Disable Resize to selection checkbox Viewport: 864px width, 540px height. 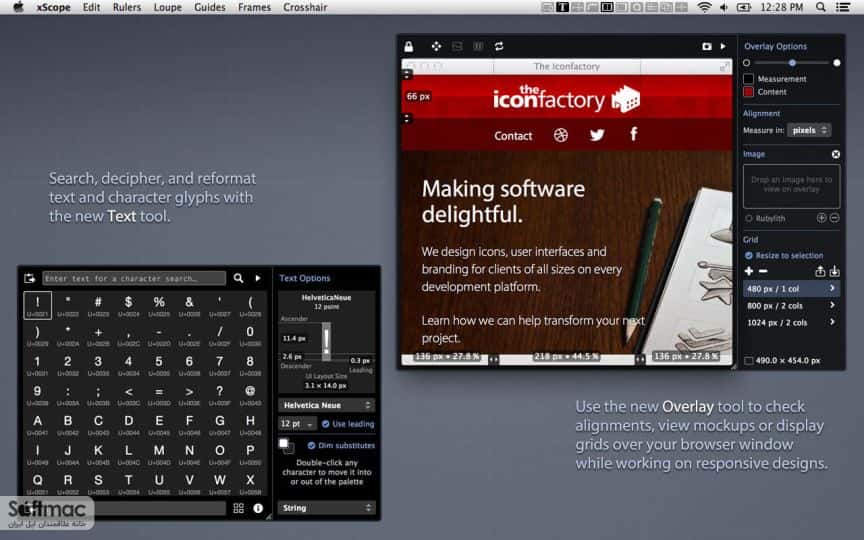click(x=748, y=256)
